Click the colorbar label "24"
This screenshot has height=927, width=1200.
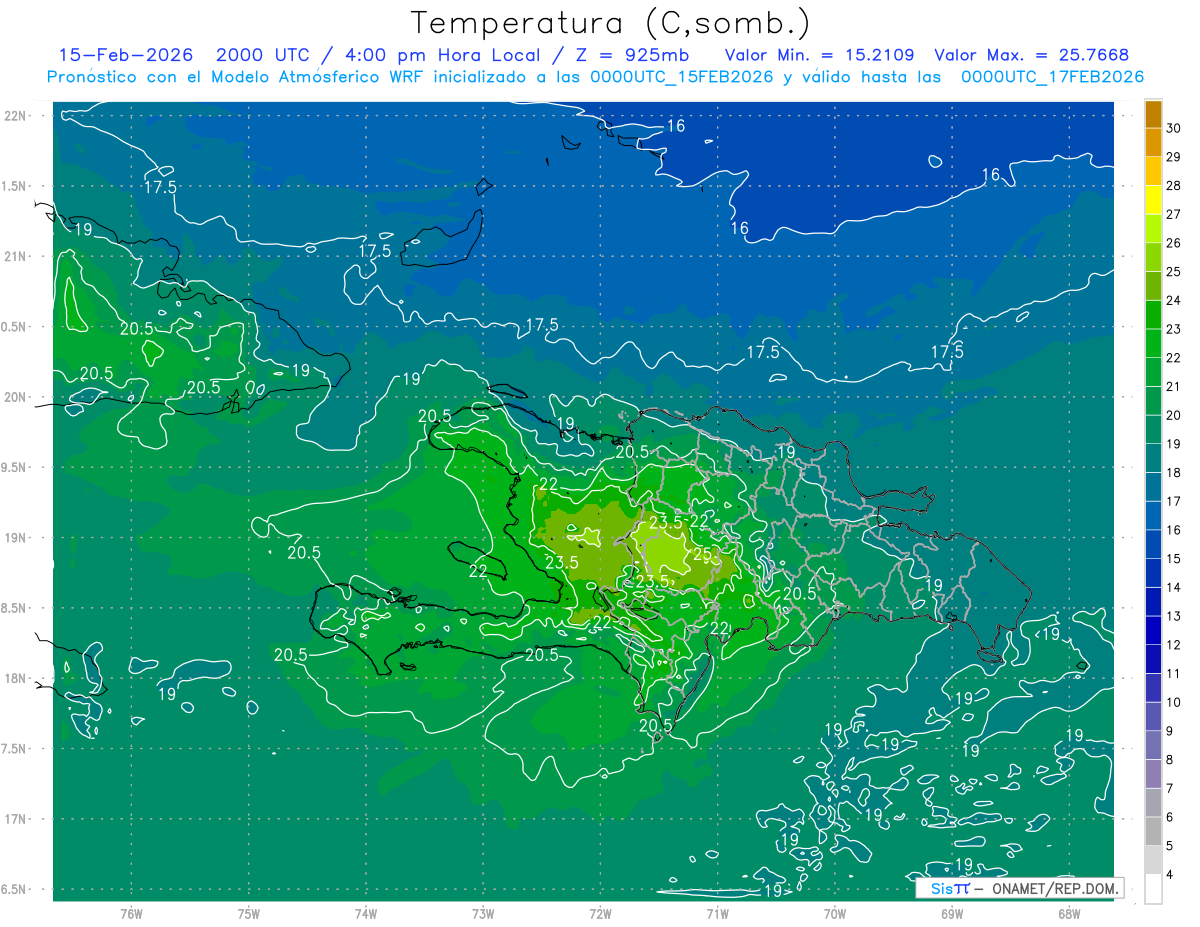(1174, 300)
